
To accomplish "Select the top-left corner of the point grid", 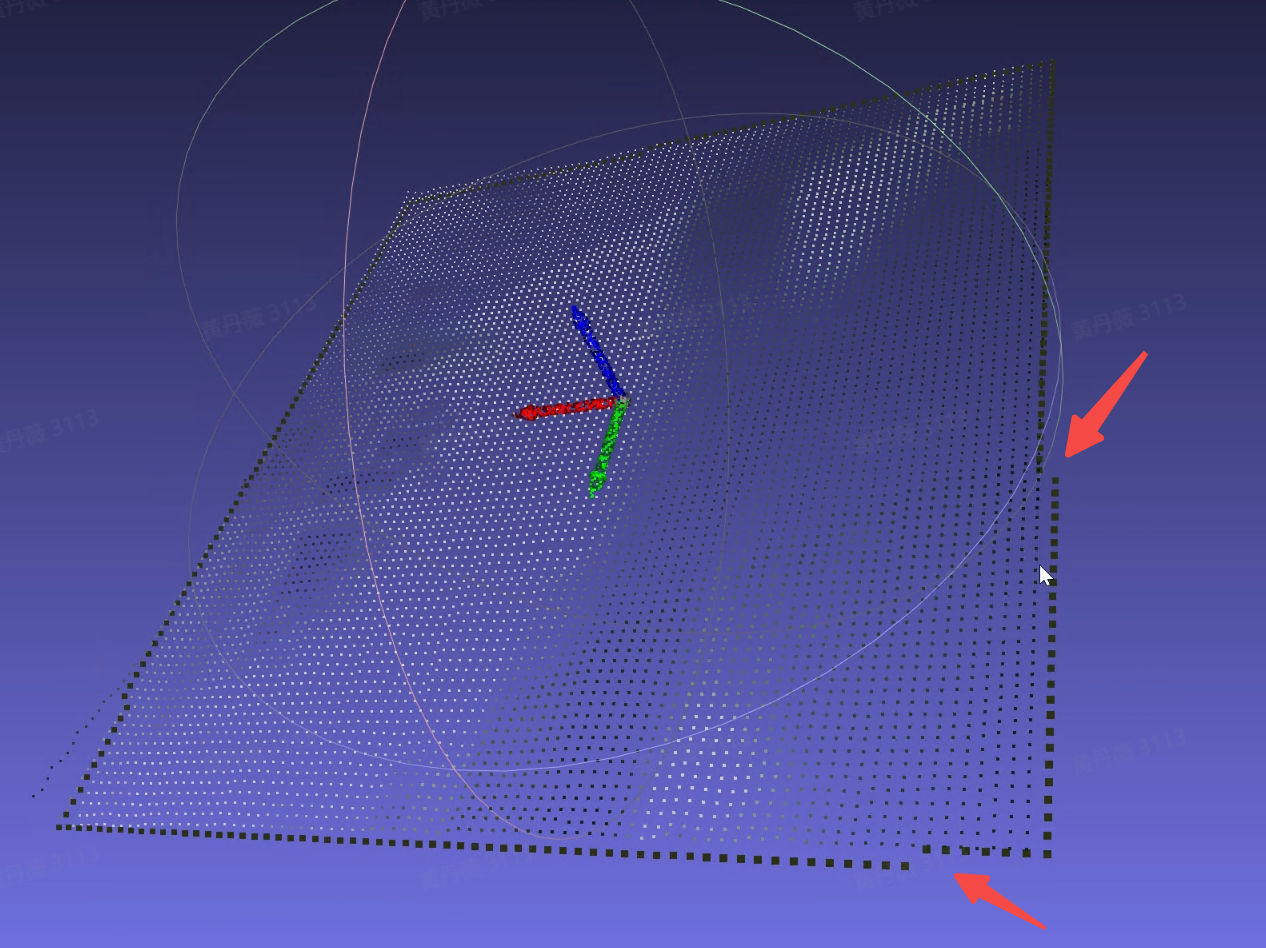I will coord(408,200).
